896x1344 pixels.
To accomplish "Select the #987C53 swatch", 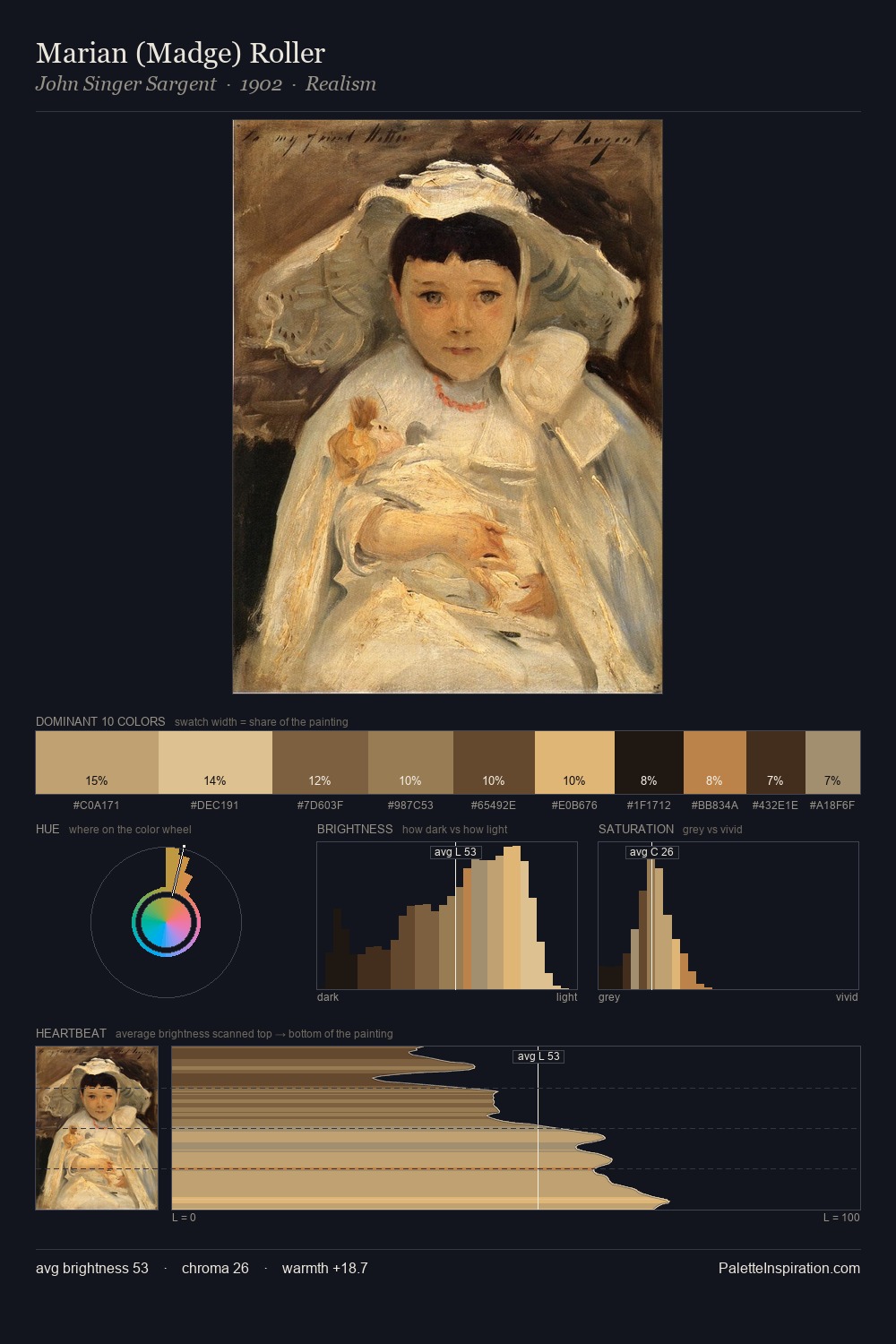I will [410, 762].
